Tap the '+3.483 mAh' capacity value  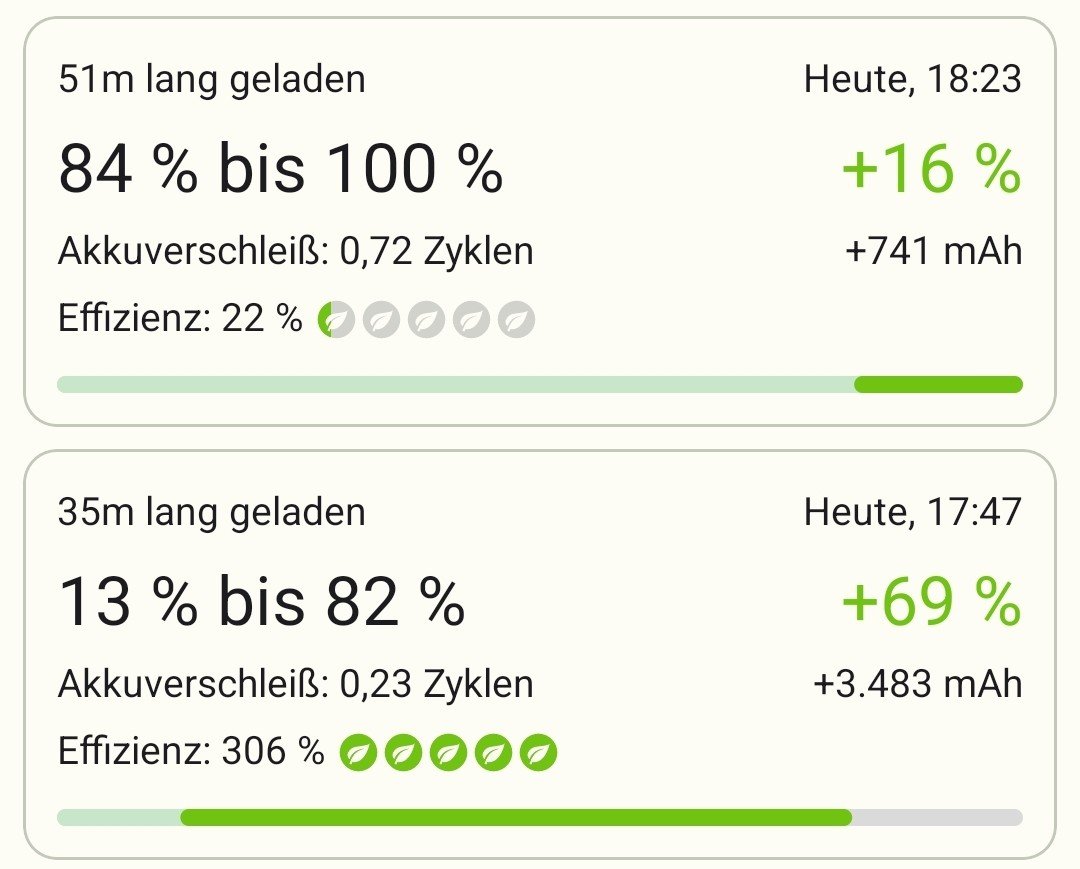pos(918,684)
